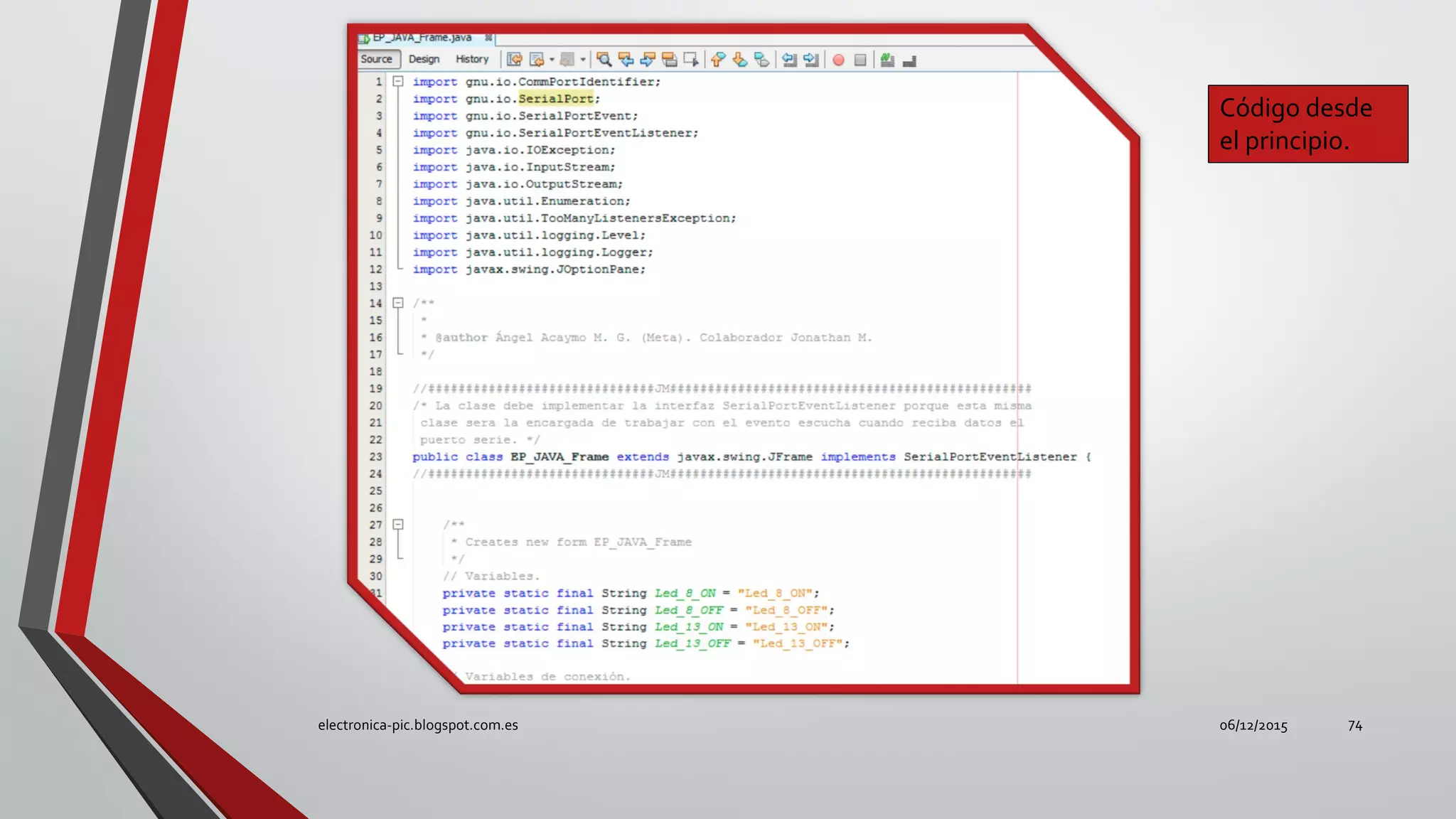Toggle bookmark on current line
Image resolution: width=1456 pixels, height=819 pixels.
[761, 60]
